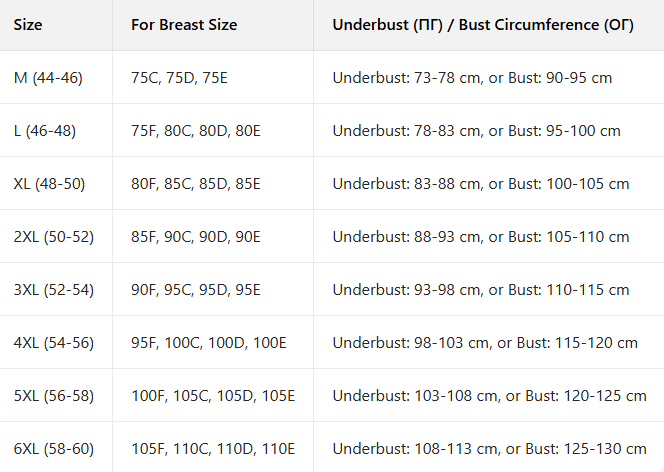The width and height of the screenshot is (664, 472).
Task: Select the M (44-46) size cell
Action: coord(48,77)
